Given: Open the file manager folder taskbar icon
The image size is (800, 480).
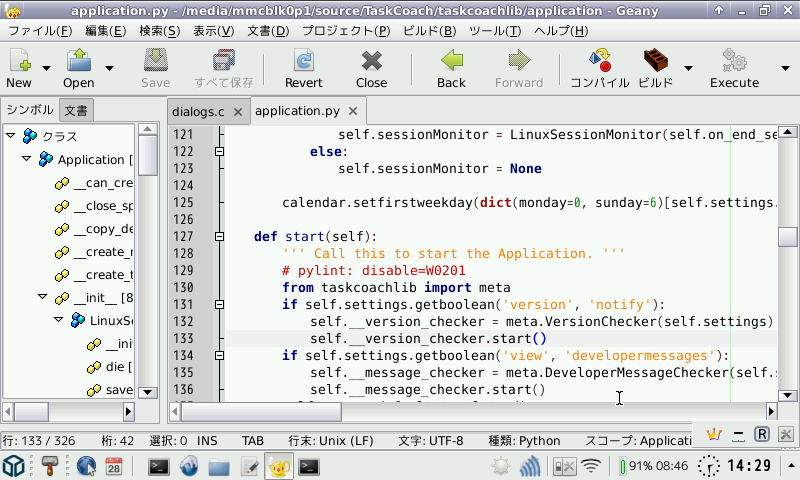Looking at the screenshot, I should tap(219, 467).
